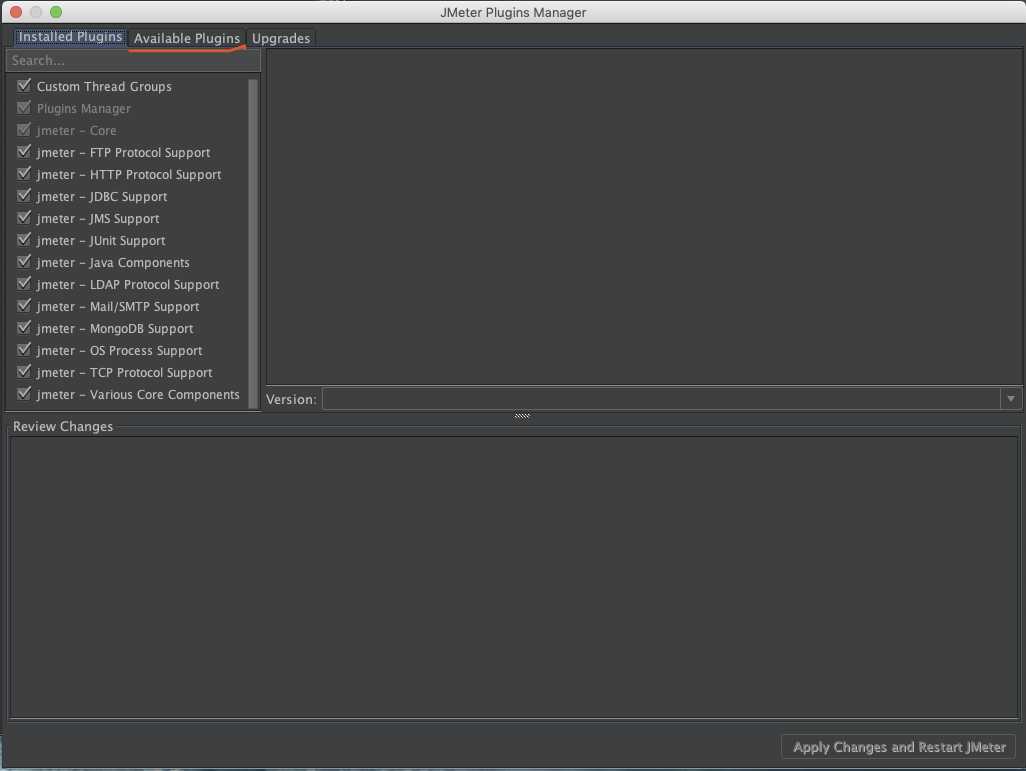
Task: Uncheck jmeter - Mail/SMTP Support checkbox
Action: coord(24,306)
